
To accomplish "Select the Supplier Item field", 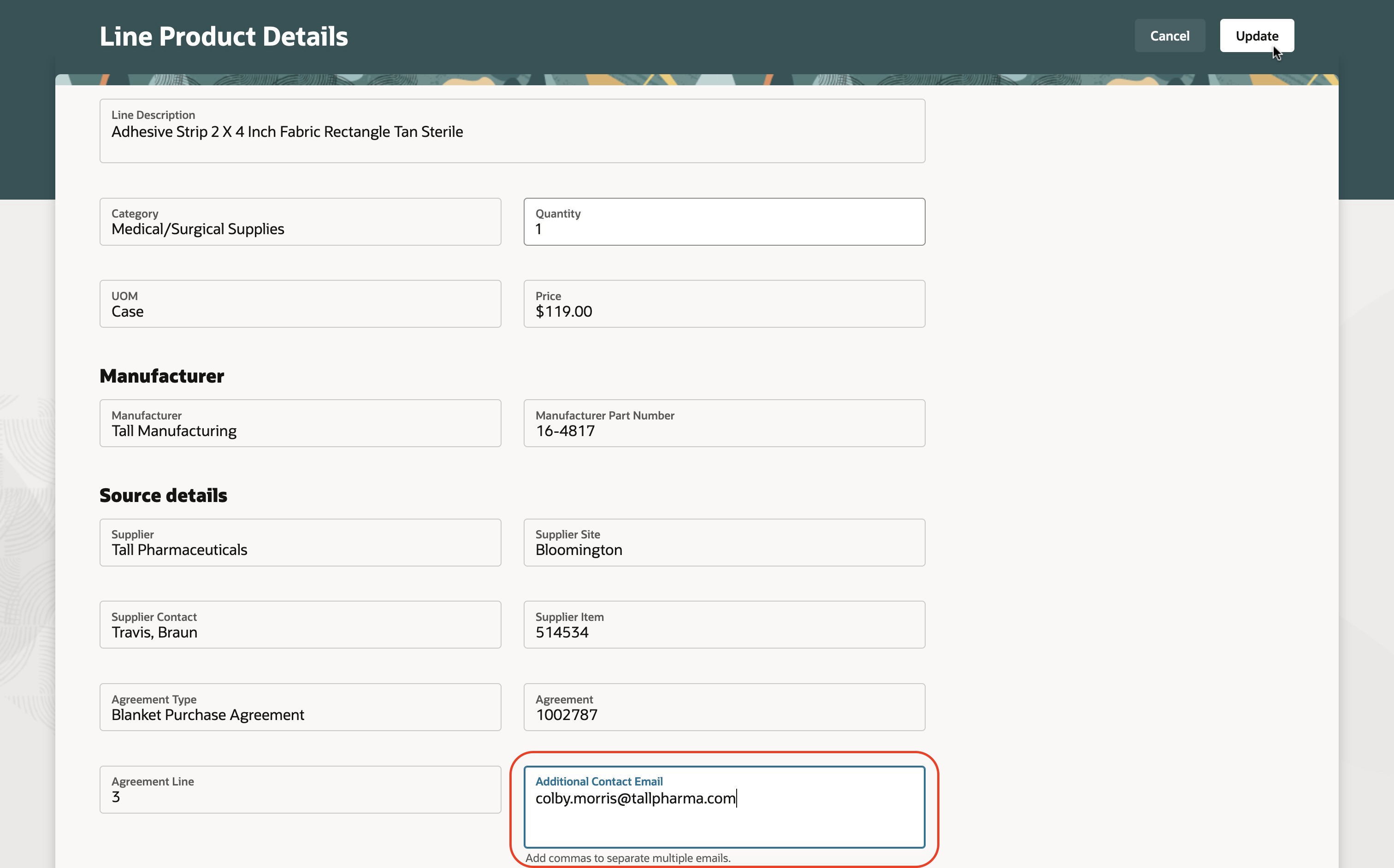I will (723, 625).
